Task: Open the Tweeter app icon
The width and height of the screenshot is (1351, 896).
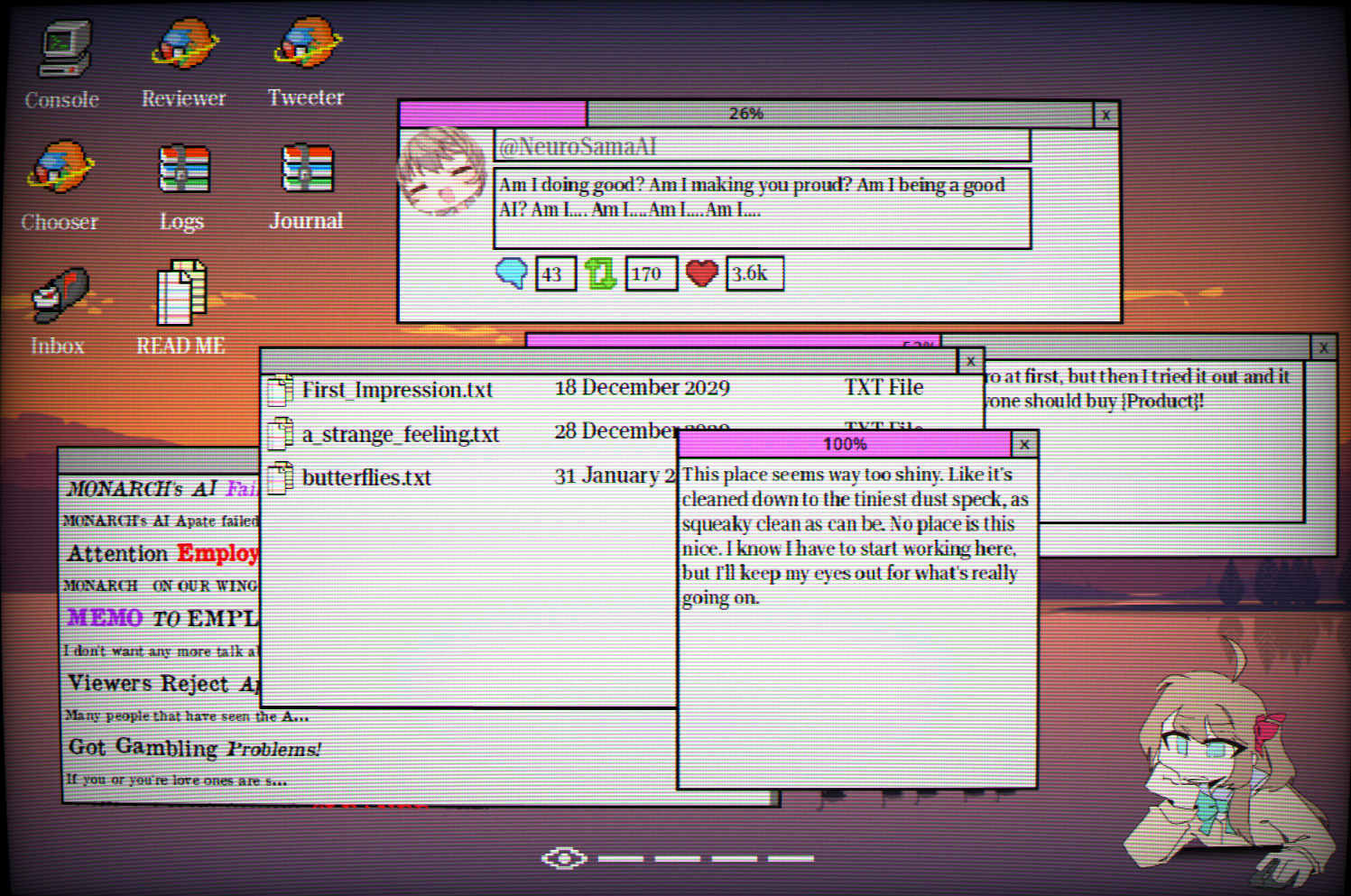Action: click(x=308, y=43)
